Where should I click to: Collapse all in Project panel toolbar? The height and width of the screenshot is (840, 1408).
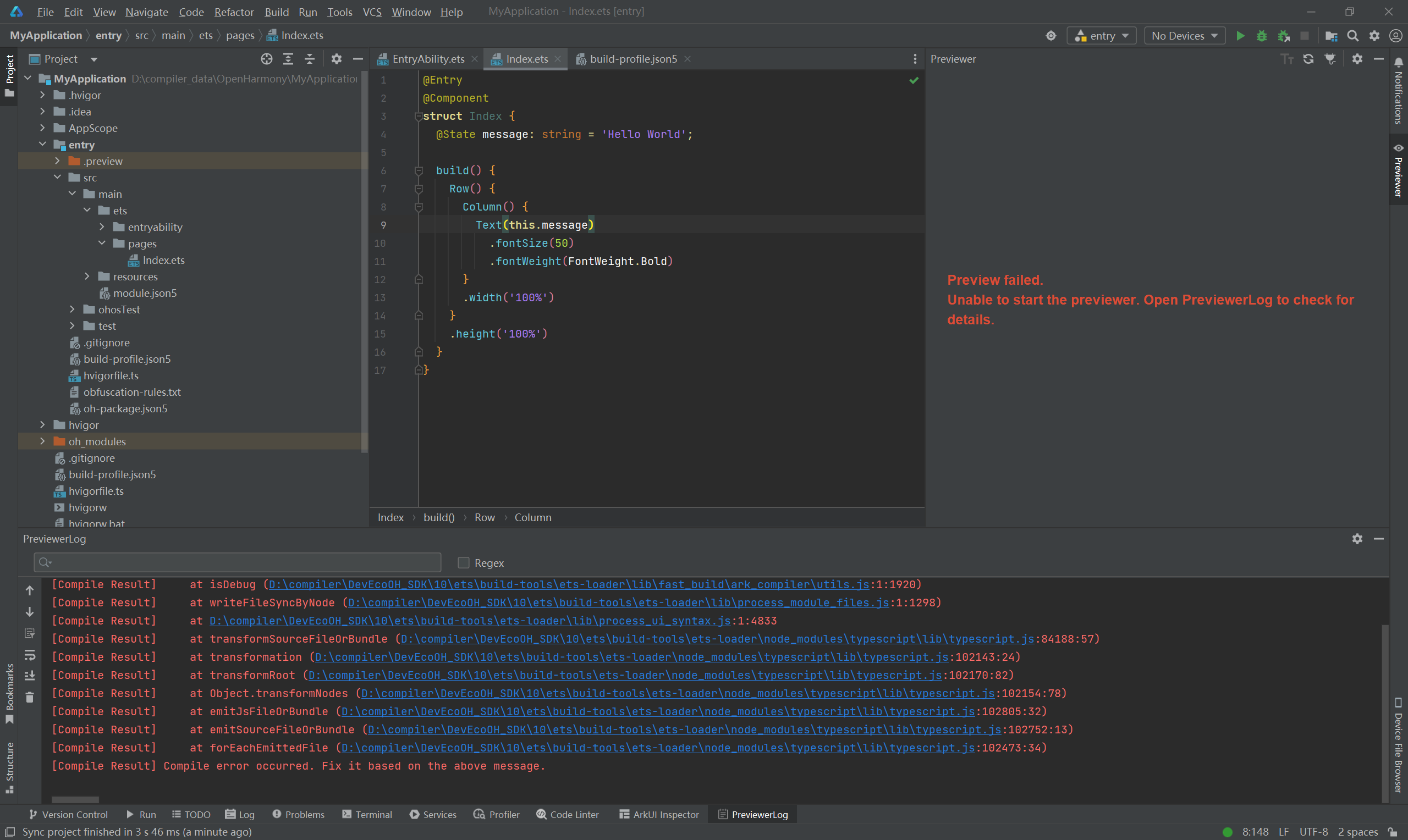(x=309, y=59)
